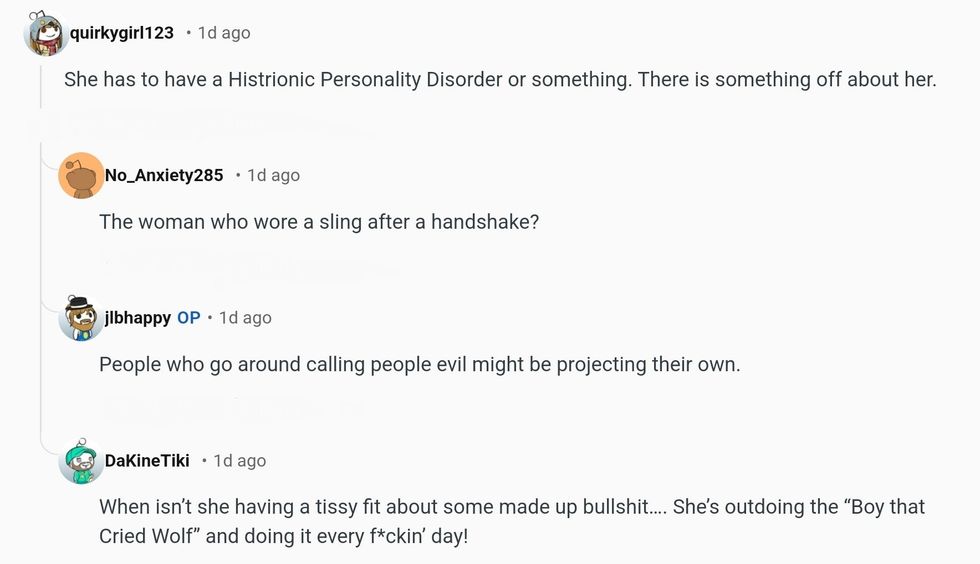This screenshot has height=564, width=980.
Task: Click the "1d ago" timestamp beside the OP badge
Action: (x=245, y=318)
